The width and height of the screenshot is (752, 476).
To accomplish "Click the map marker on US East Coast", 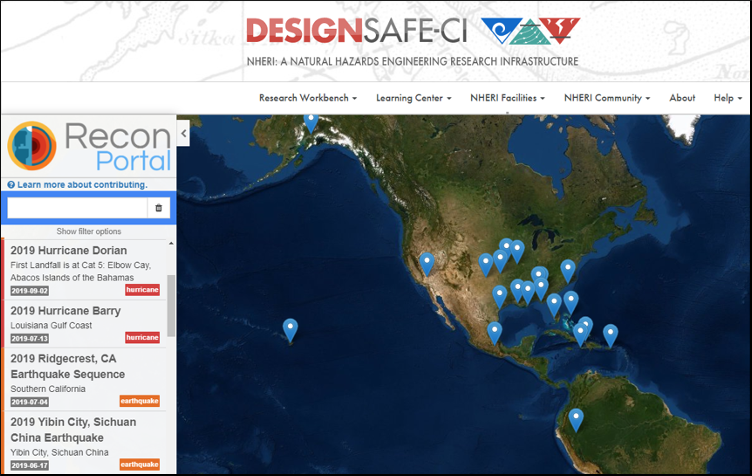I will click(568, 270).
